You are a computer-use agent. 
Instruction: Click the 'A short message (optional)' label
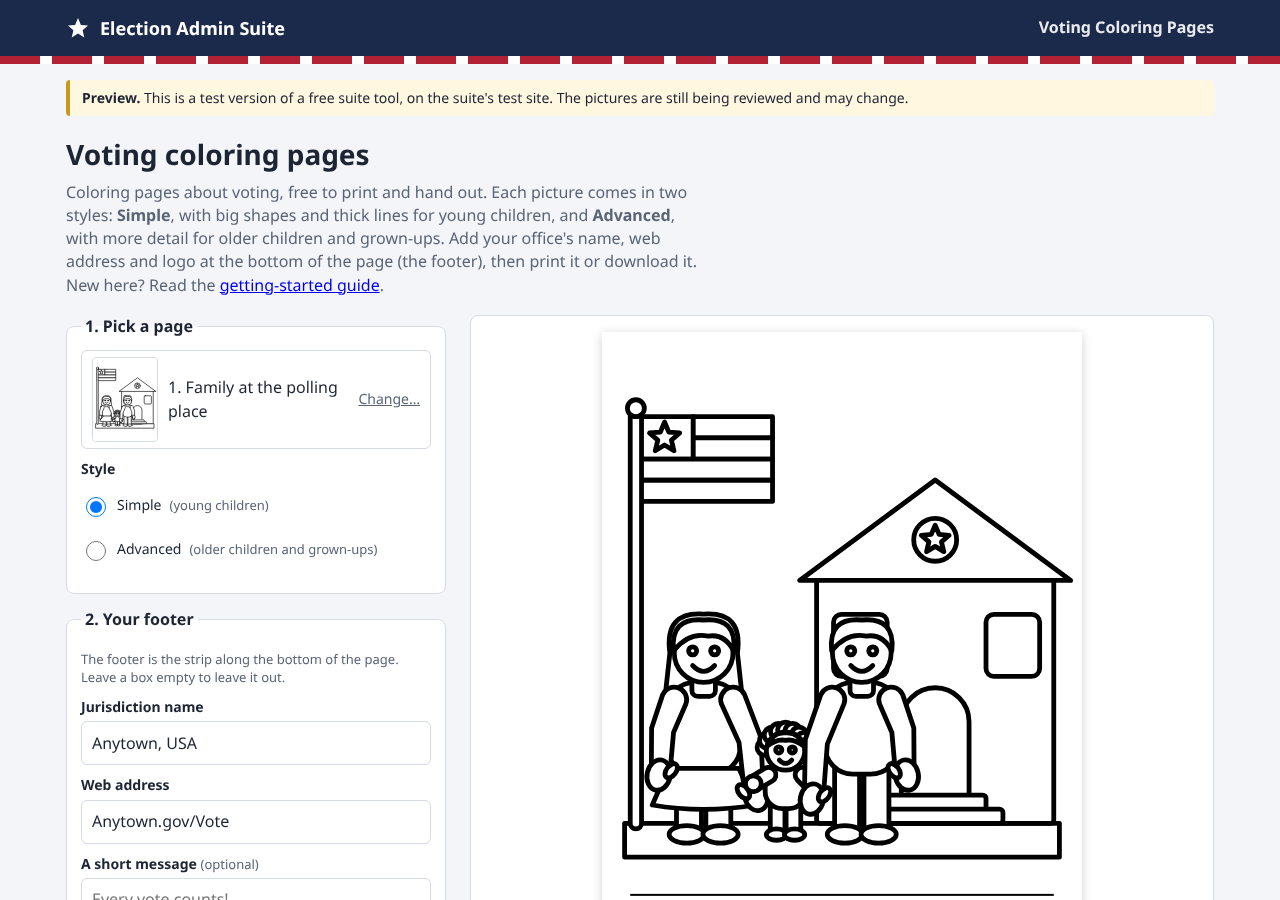point(170,864)
